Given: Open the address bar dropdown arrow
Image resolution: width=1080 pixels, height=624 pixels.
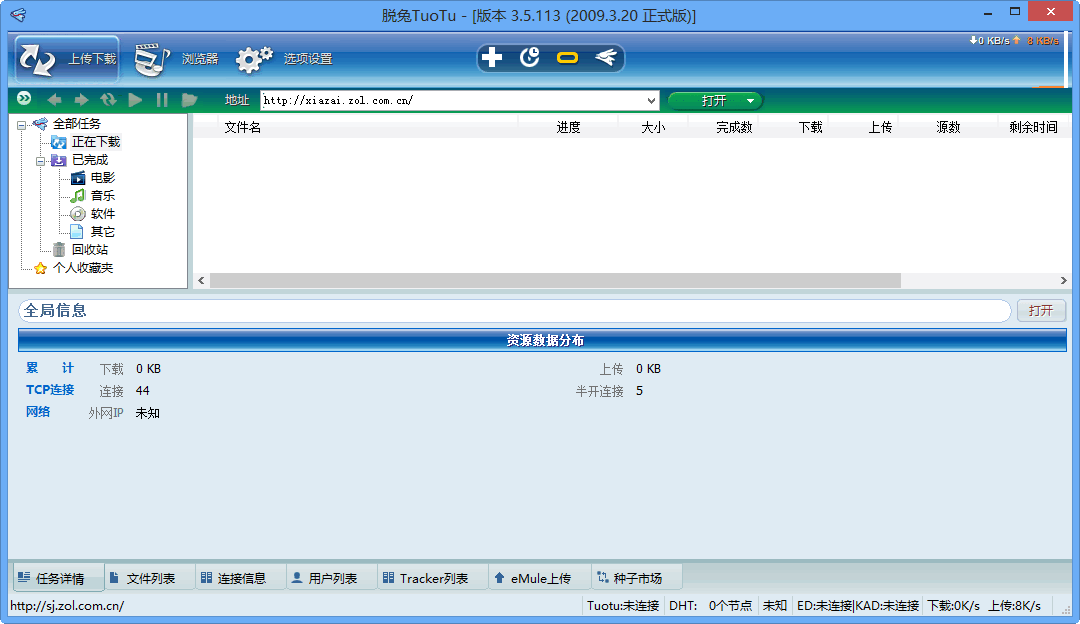Looking at the screenshot, I should click(x=652, y=101).
